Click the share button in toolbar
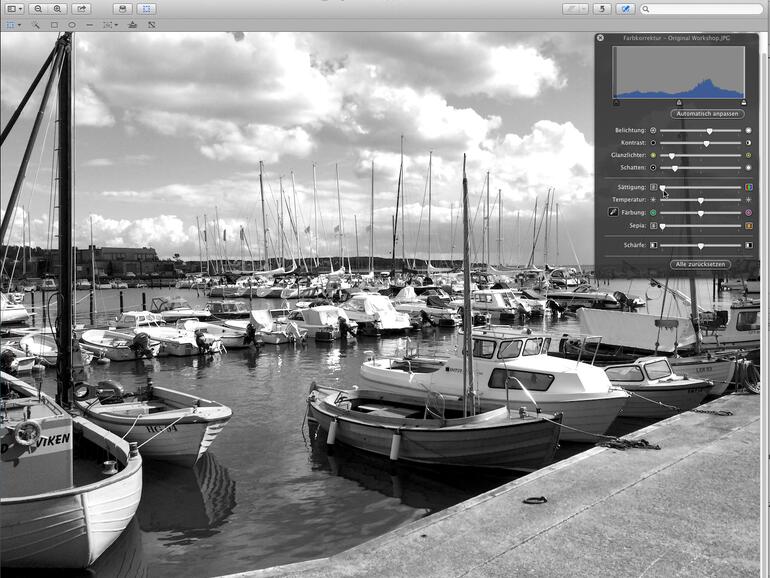The width and height of the screenshot is (770, 578). click(81, 9)
